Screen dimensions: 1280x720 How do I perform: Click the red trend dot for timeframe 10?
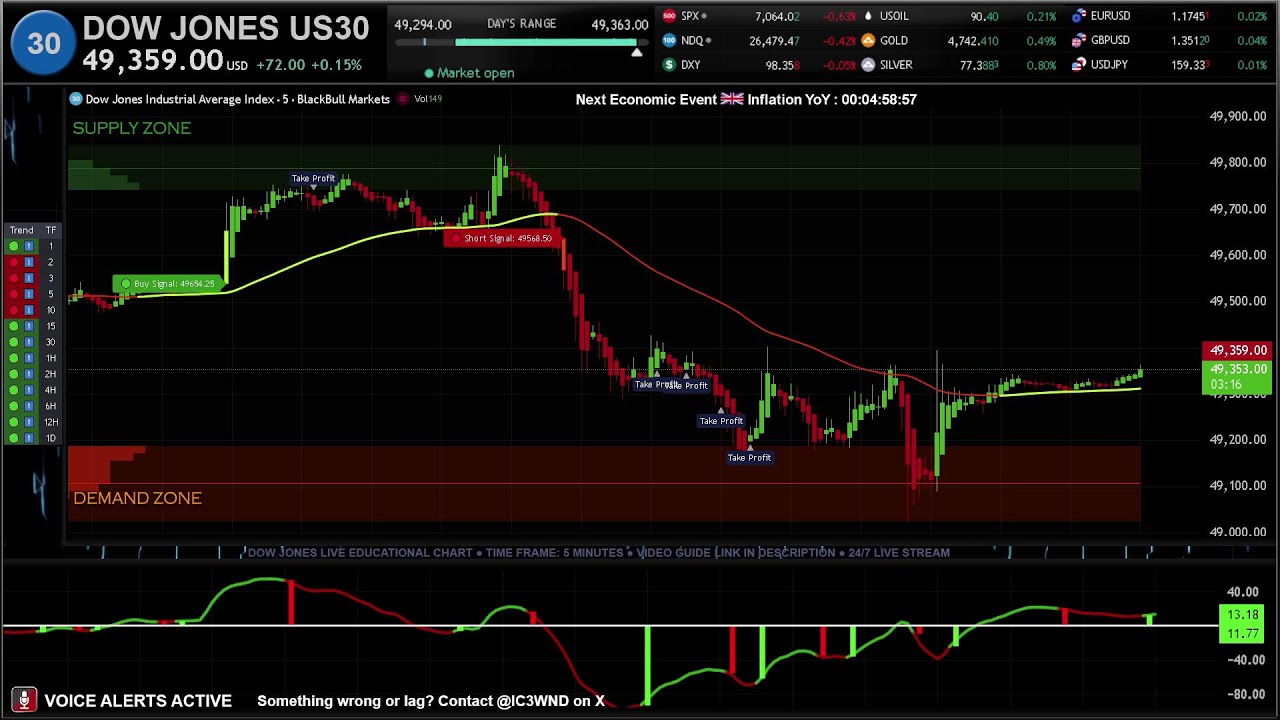tap(13, 310)
